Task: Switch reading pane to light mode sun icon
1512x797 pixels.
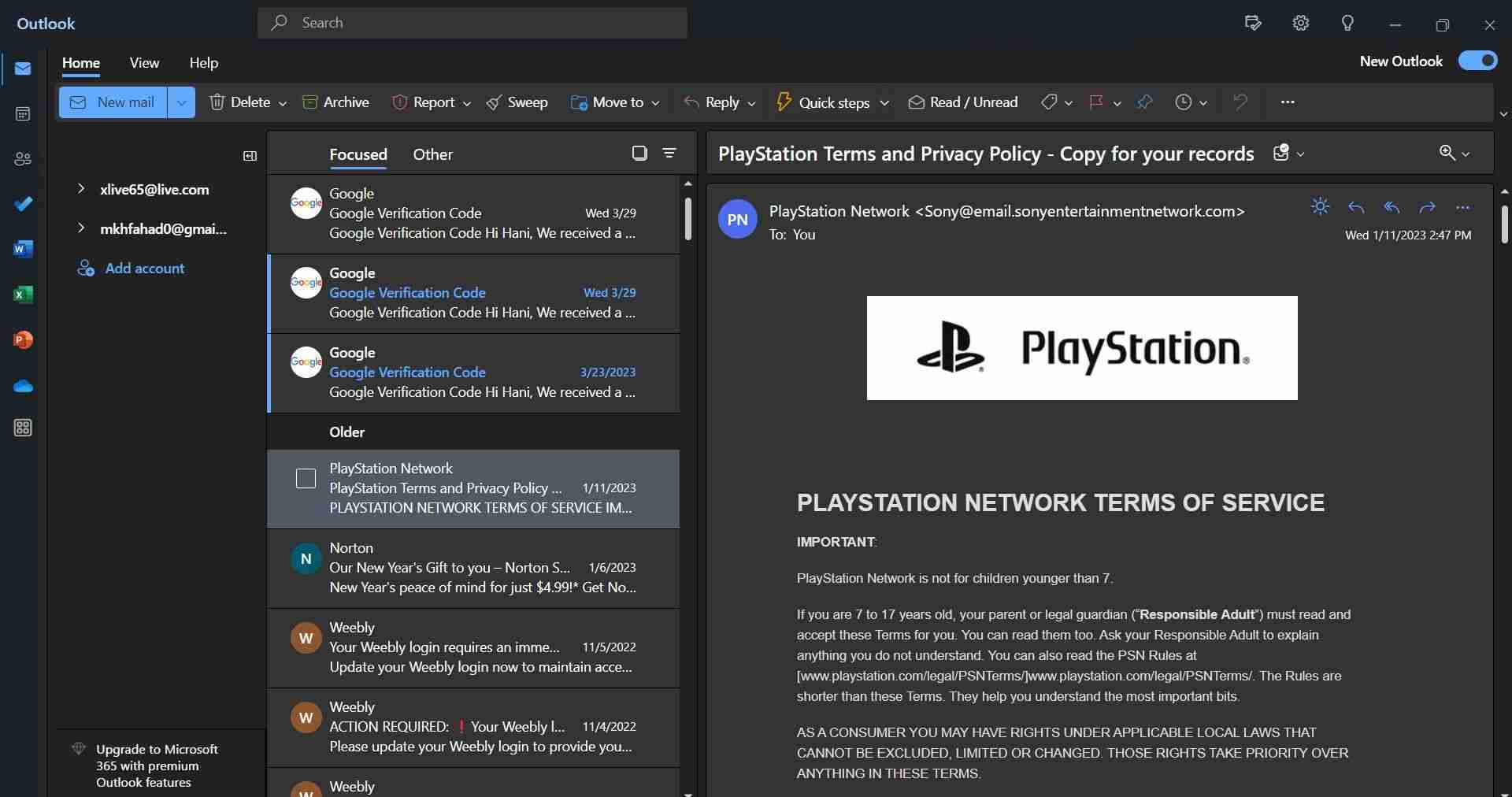Action: [1320, 207]
